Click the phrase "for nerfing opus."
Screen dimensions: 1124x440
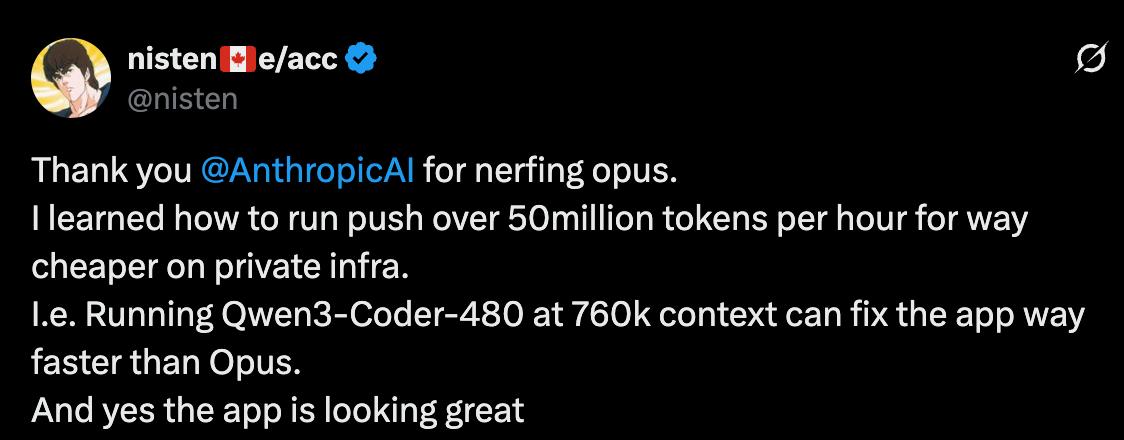(x=551, y=171)
